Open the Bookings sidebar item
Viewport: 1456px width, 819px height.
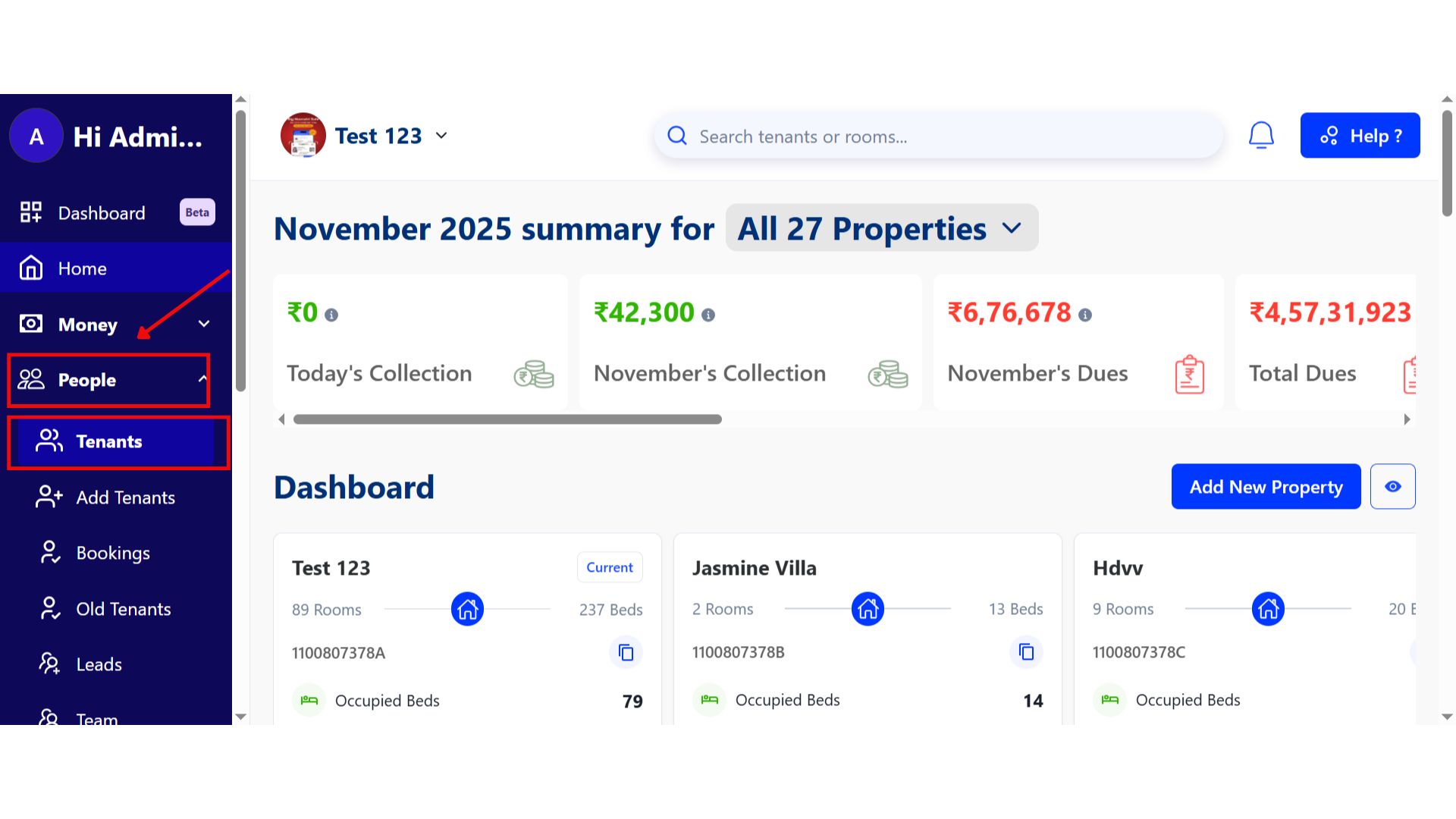[x=113, y=554]
